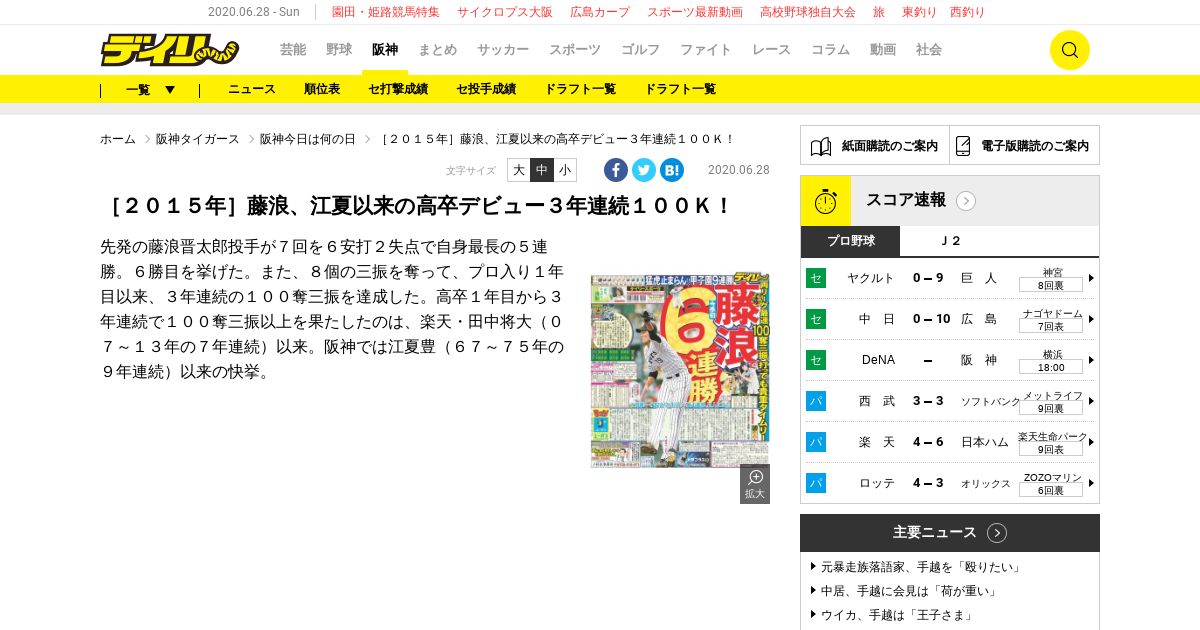Click the newspaper front page thumbnail
This screenshot has width=1200, height=630.
(680, 371)
